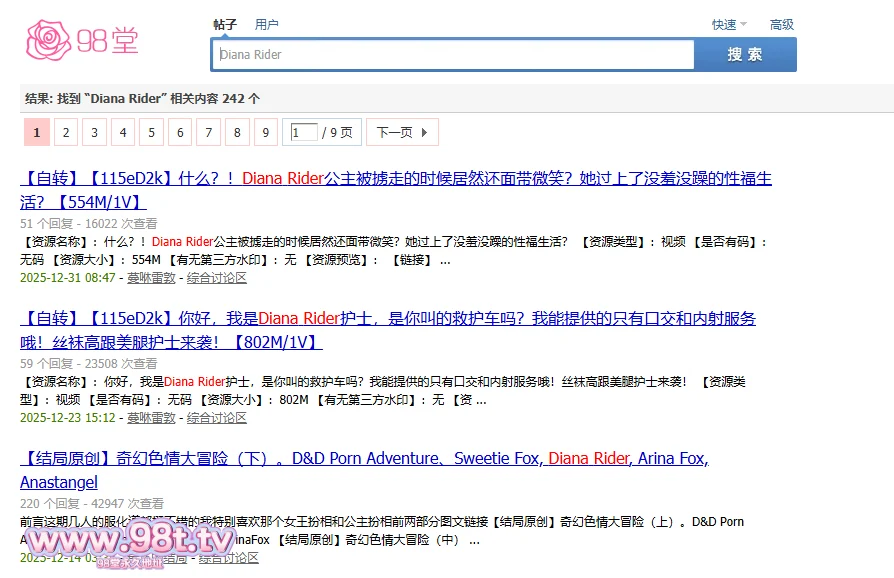Open 综合讨论区 under the first result

coord(216,278)
